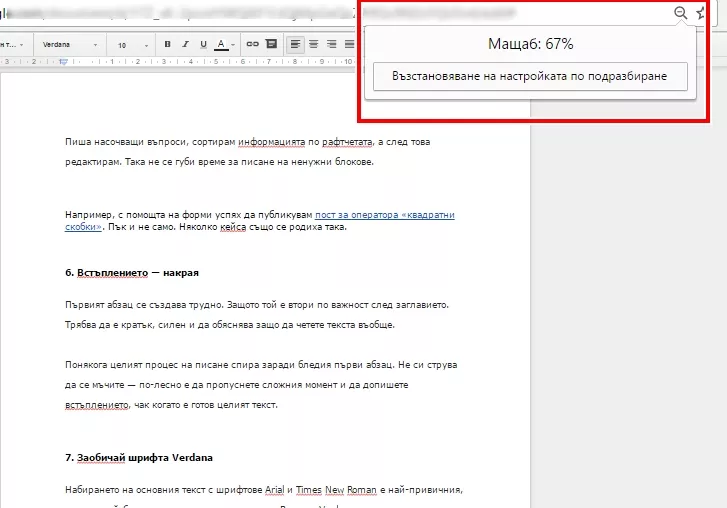727x508 pixels.
Task: Click heading '7. Заобичай шрифта Verdana'
Action: click(x=139, y=457)
